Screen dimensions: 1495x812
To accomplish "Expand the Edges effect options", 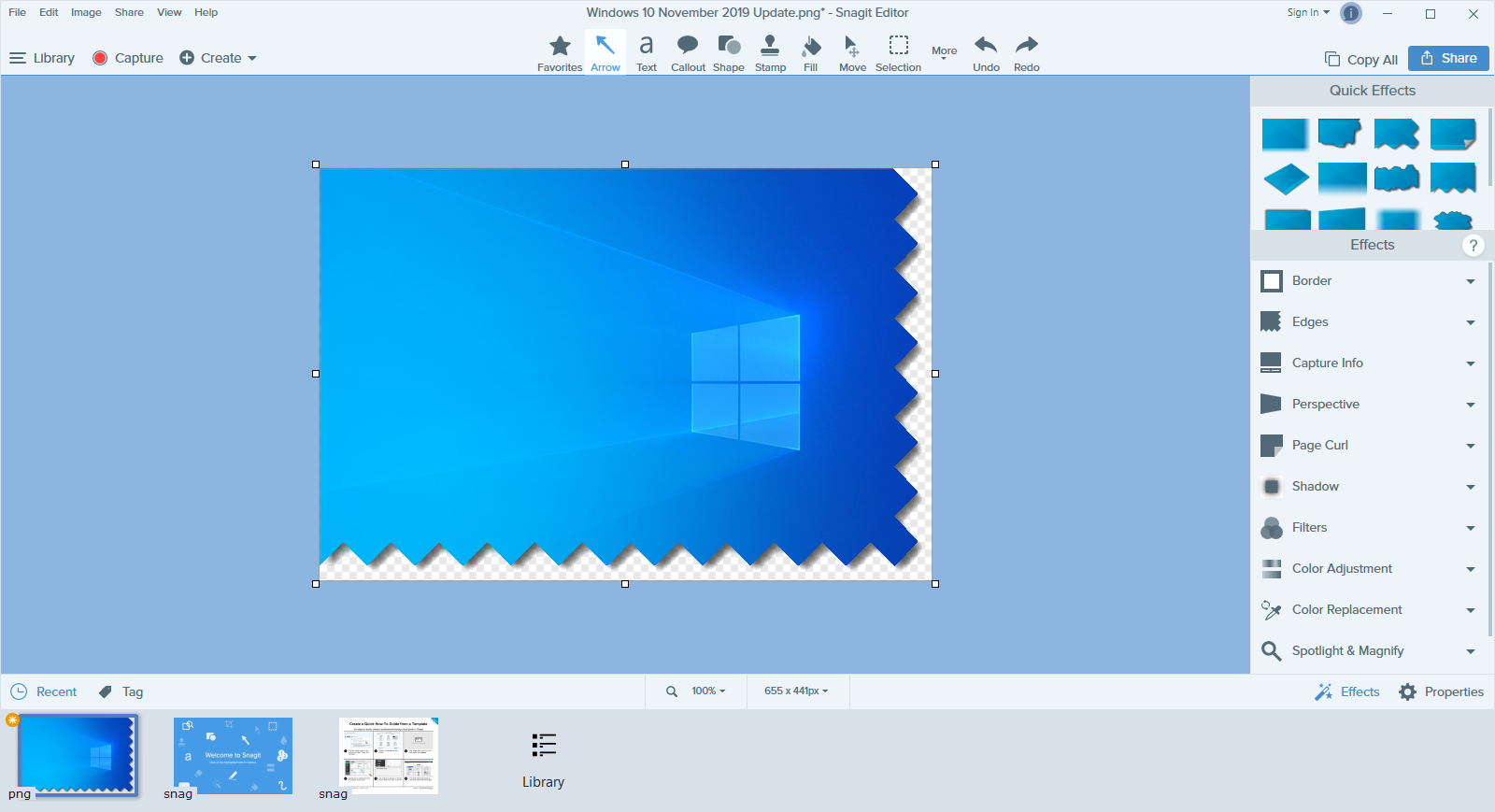I will [x=1471, y=322].
